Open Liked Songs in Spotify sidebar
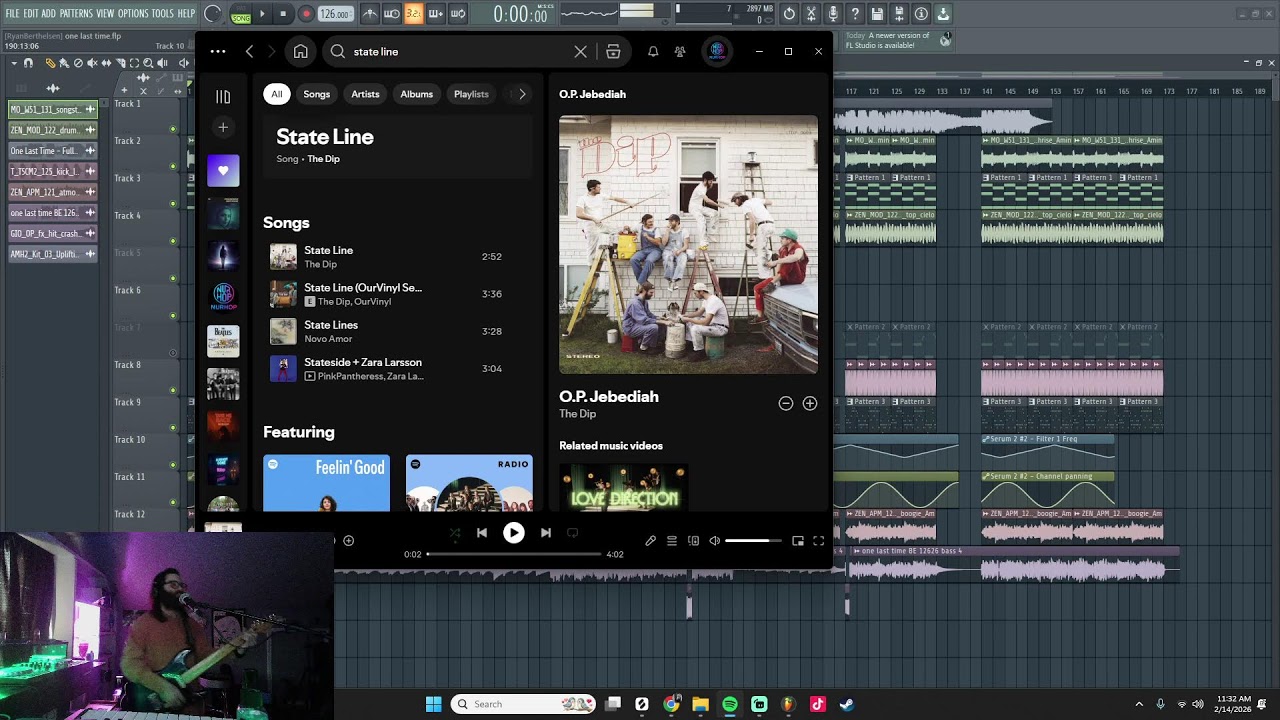 tap(223, 171)
